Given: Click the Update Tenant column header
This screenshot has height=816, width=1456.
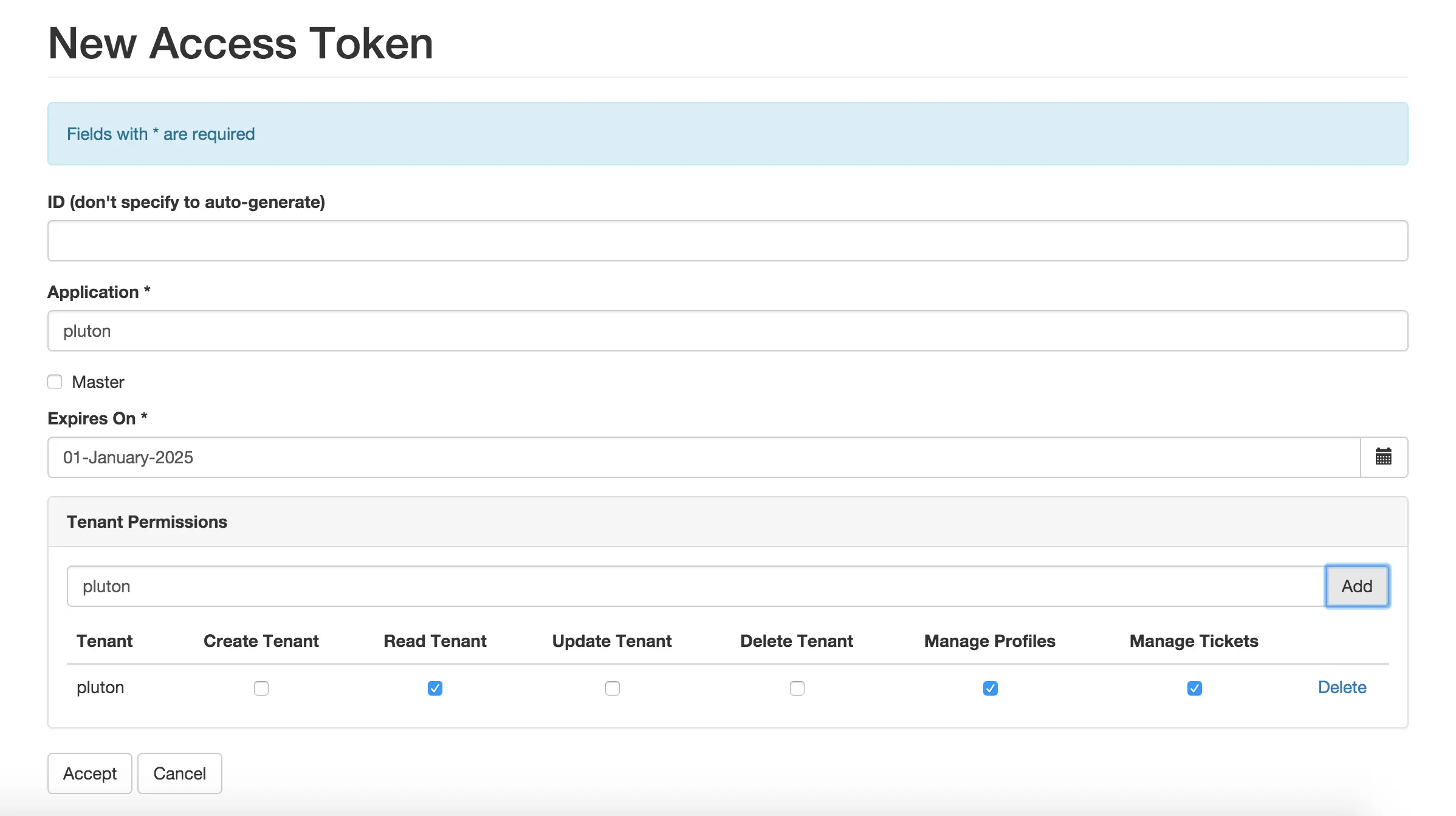Looking at the screenshot, I should click(x=612, y=641).
